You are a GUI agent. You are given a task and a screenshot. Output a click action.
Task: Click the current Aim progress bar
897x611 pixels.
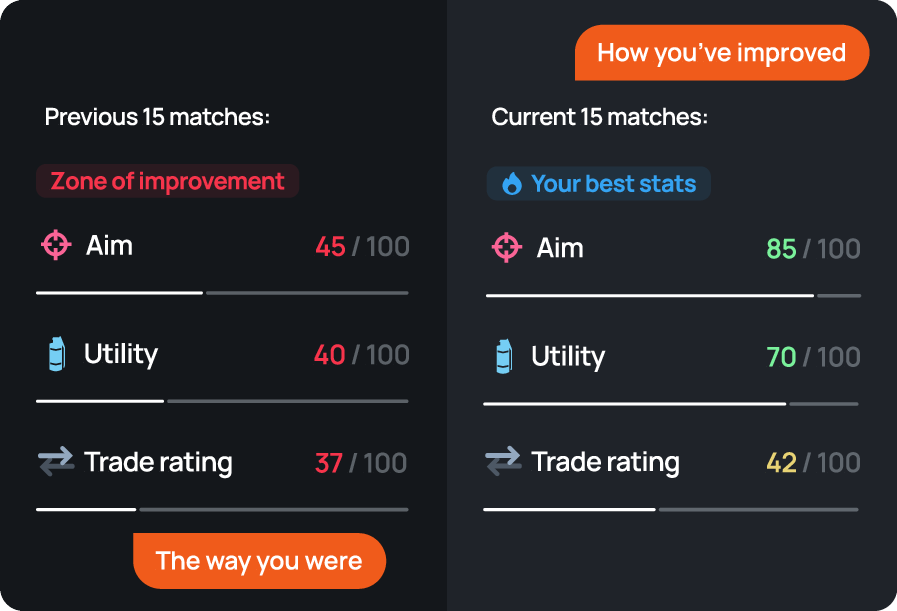coord(673,296)
